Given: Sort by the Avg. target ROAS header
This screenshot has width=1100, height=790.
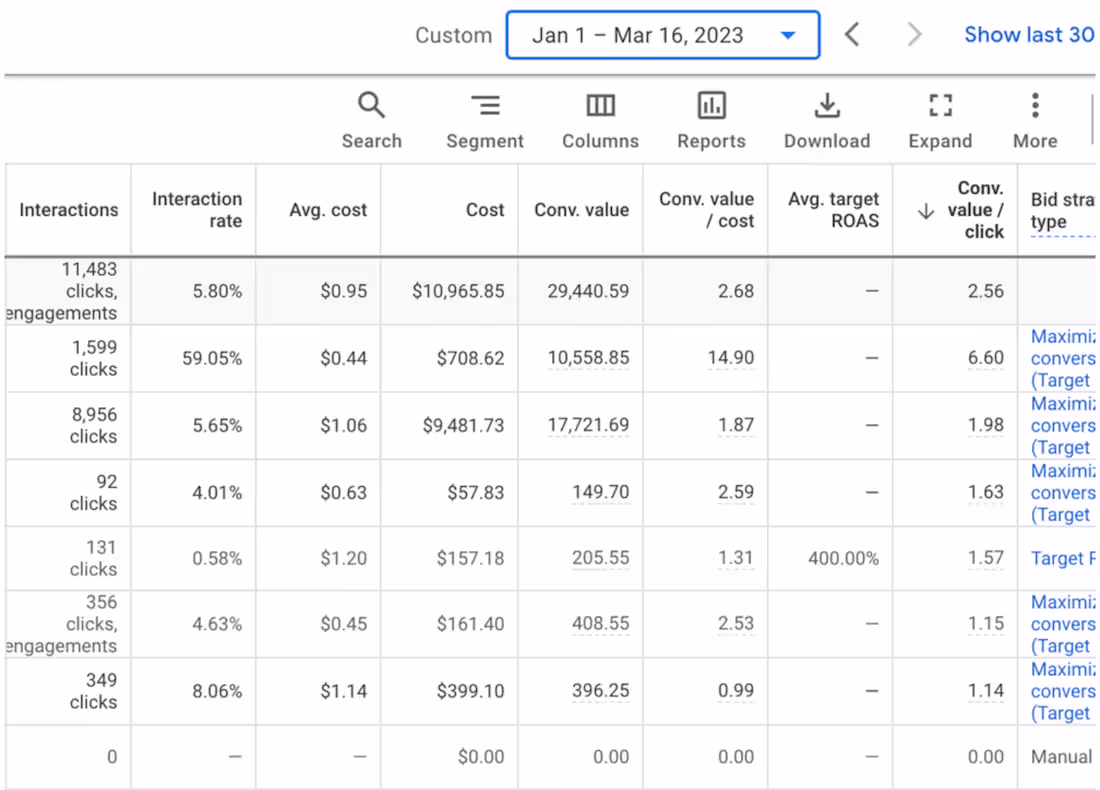Looking at the screenshot, I should pos(833,210).
